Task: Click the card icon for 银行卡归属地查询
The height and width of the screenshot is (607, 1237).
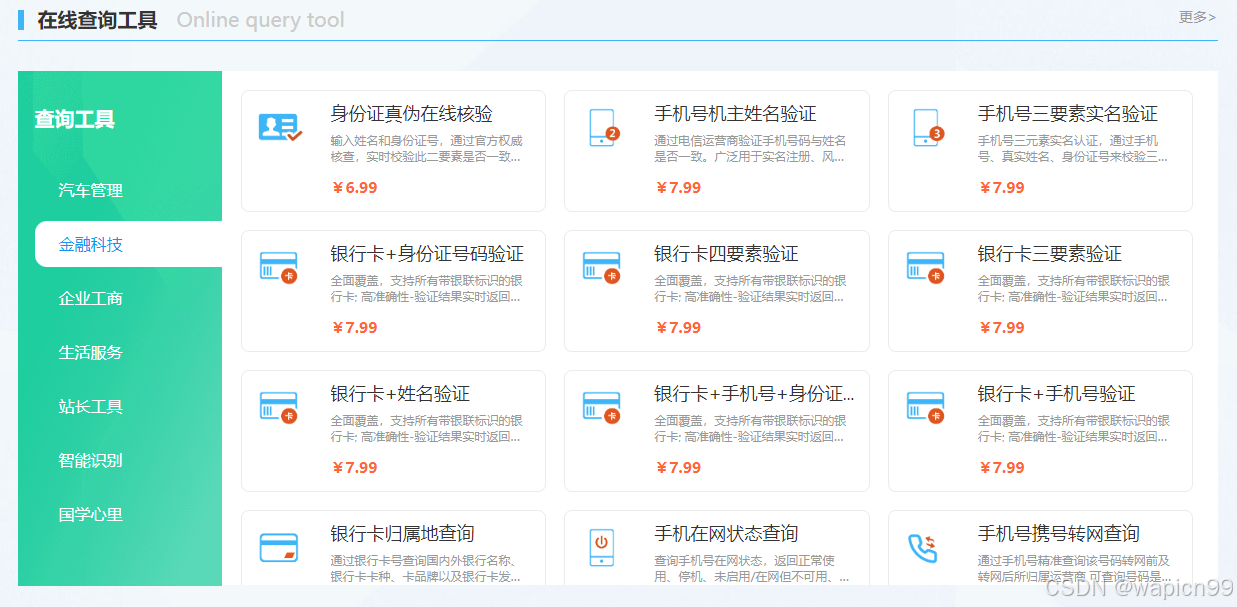Action: [279, 548]
